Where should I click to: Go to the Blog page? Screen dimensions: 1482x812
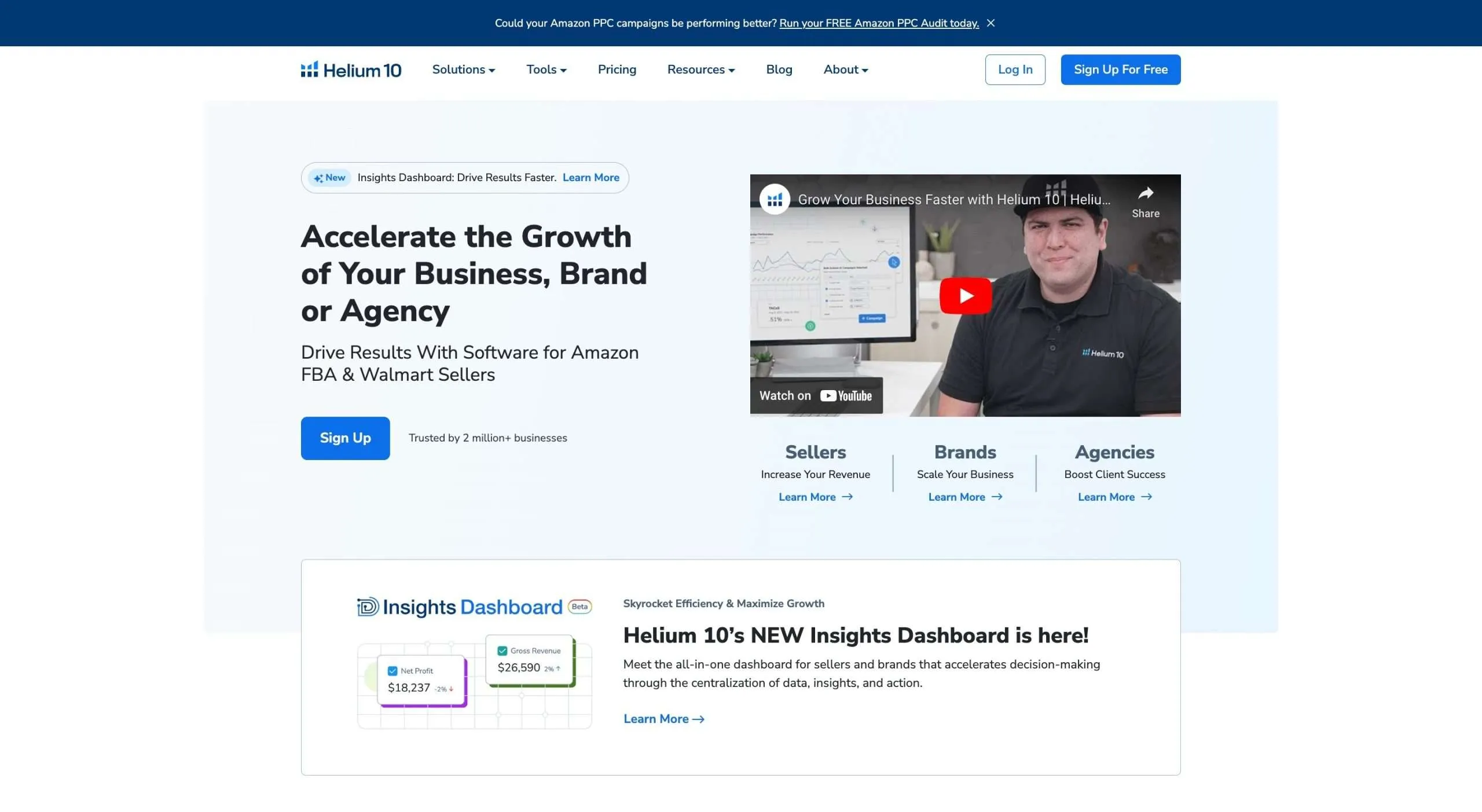[779, 69]
